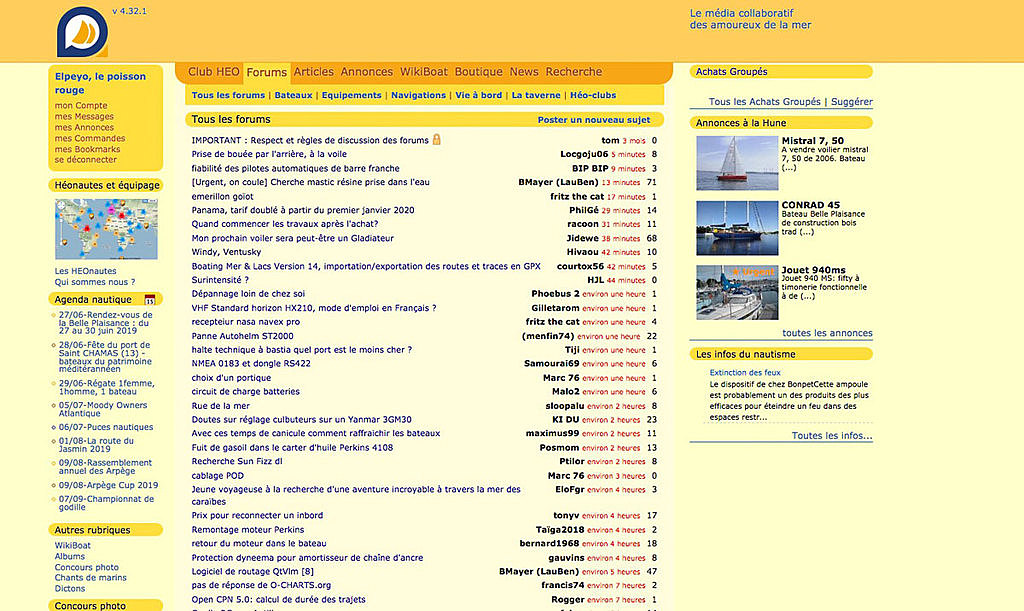View the Jouet 940ms boat photo
Screen dimensions: 1024x611
[737, 292]
